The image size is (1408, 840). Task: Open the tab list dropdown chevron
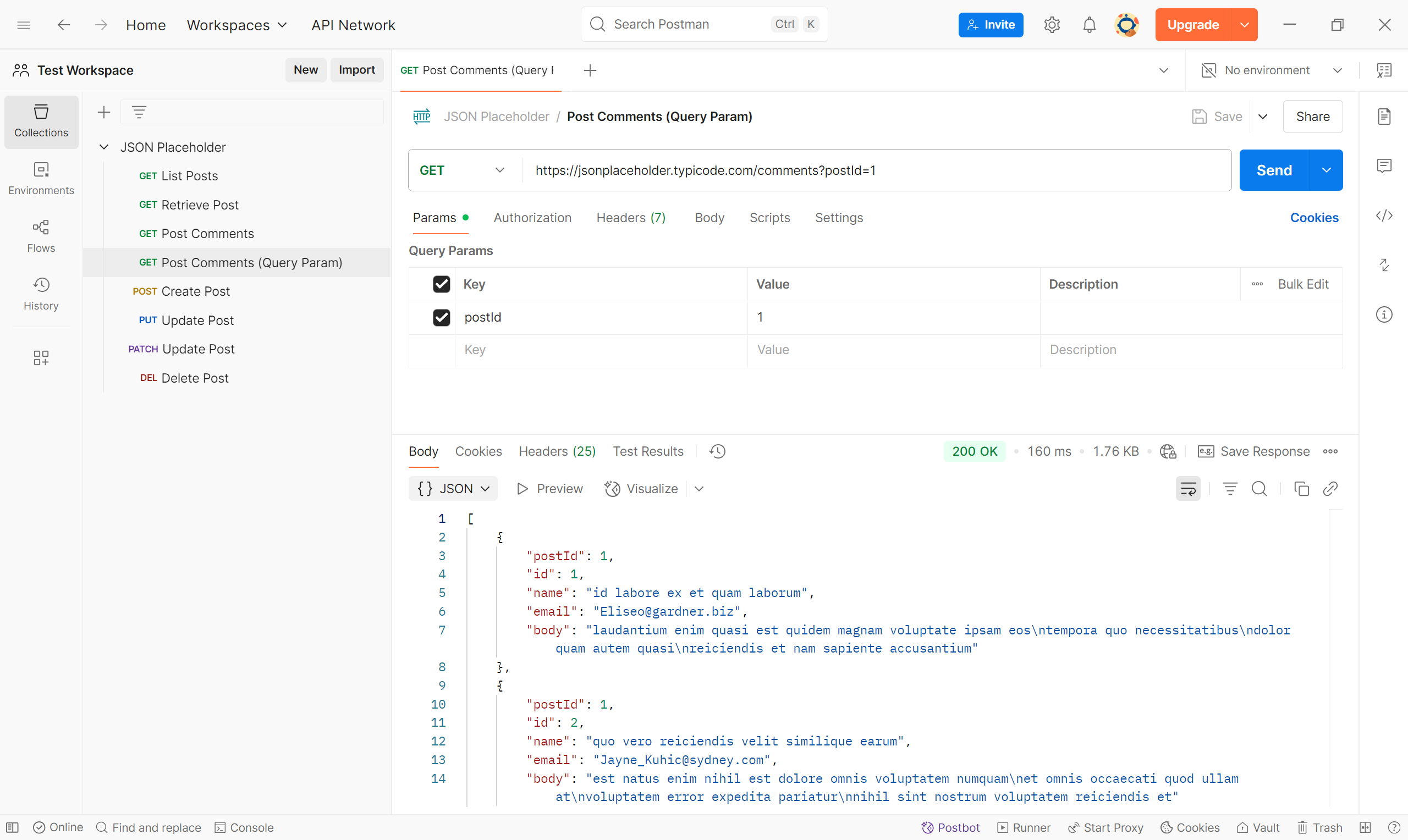1163,70
